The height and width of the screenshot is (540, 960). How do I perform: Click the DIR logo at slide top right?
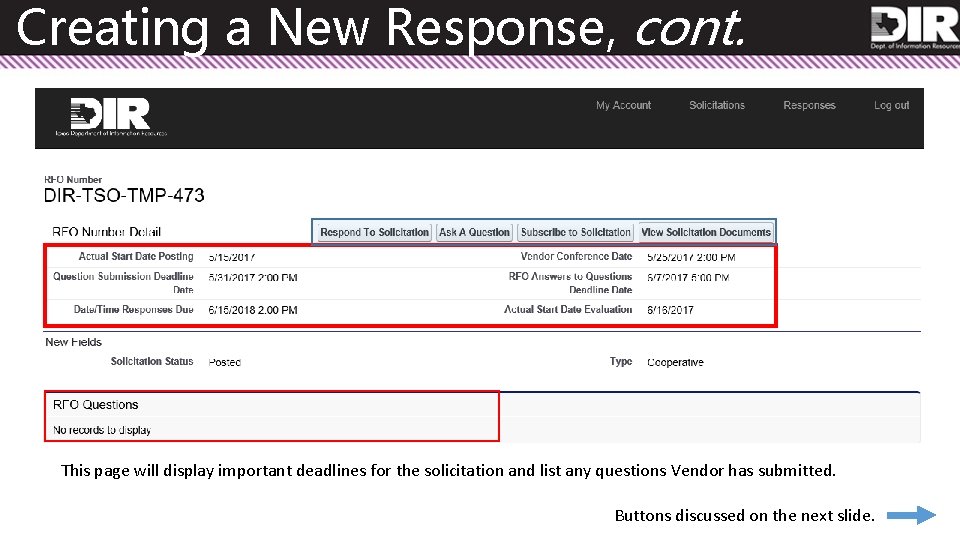pyautogui.click(x=915, y=28)
